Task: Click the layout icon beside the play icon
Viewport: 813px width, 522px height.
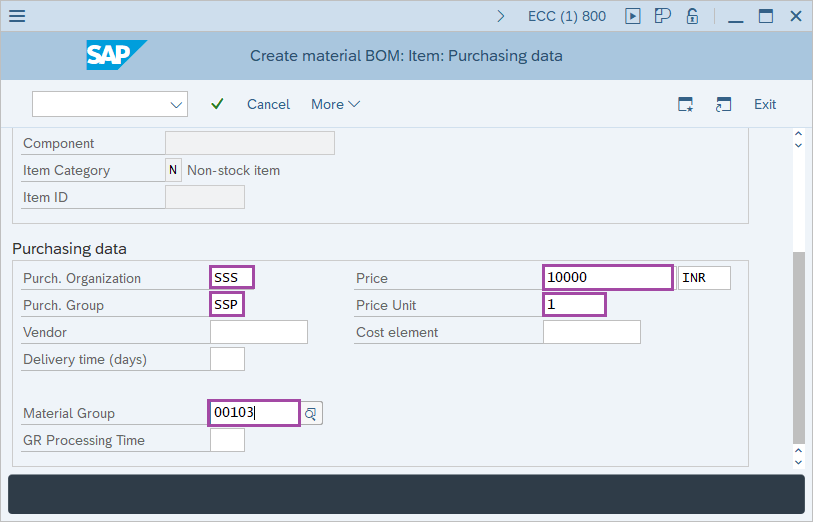Action: tap(662, 16)
